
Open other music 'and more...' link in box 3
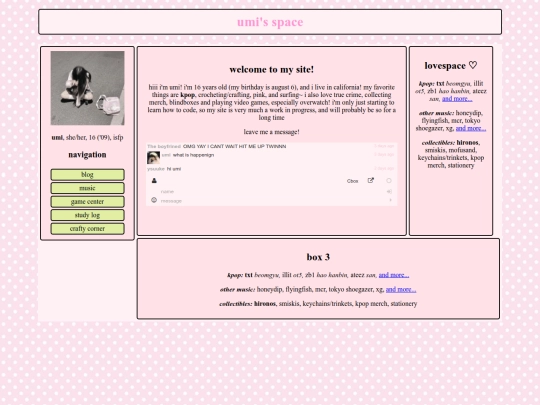[401, 289]
